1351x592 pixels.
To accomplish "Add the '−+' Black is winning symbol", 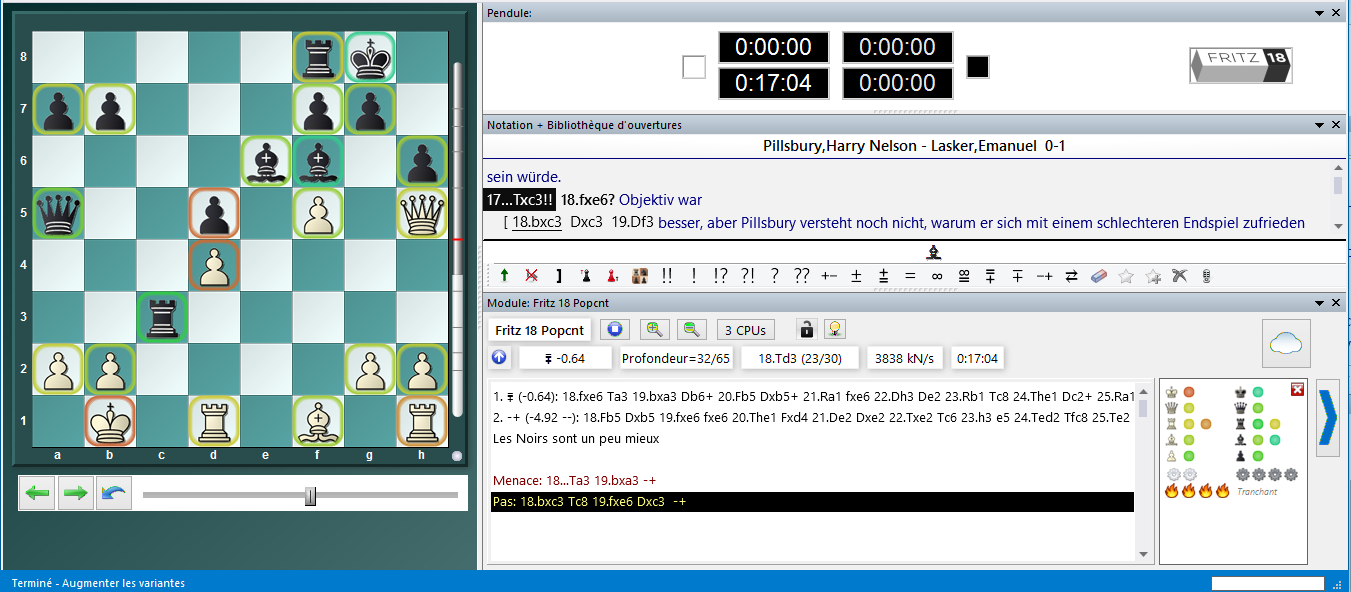I will 1045,275.
